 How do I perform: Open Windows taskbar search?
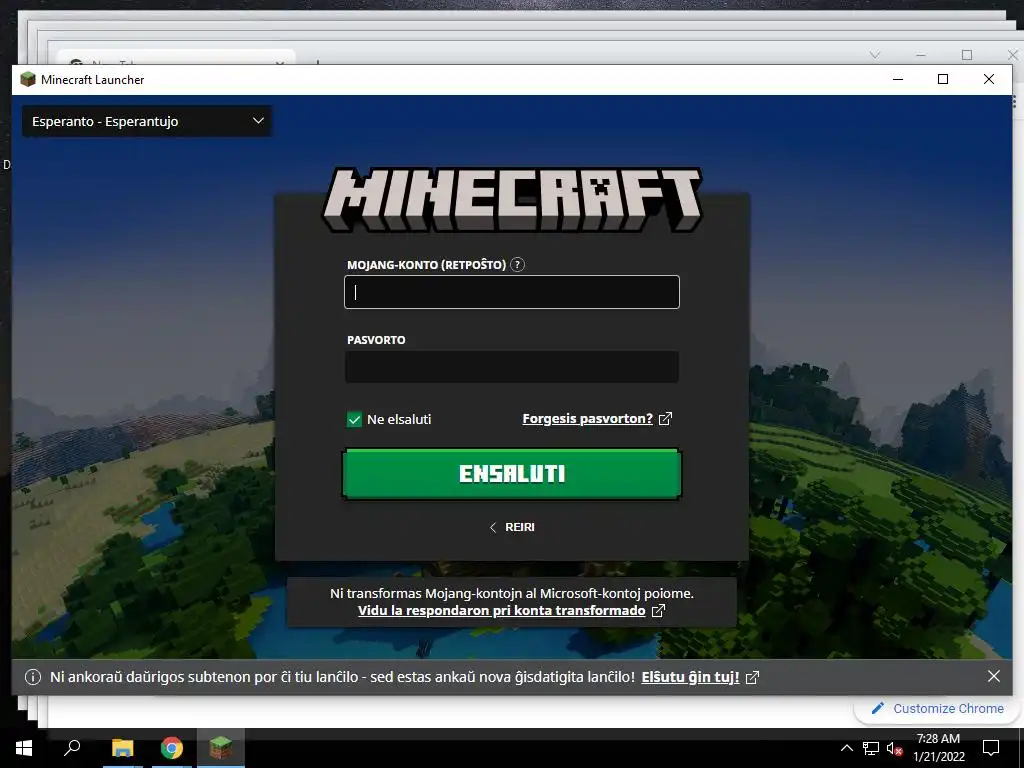point(72,748)
